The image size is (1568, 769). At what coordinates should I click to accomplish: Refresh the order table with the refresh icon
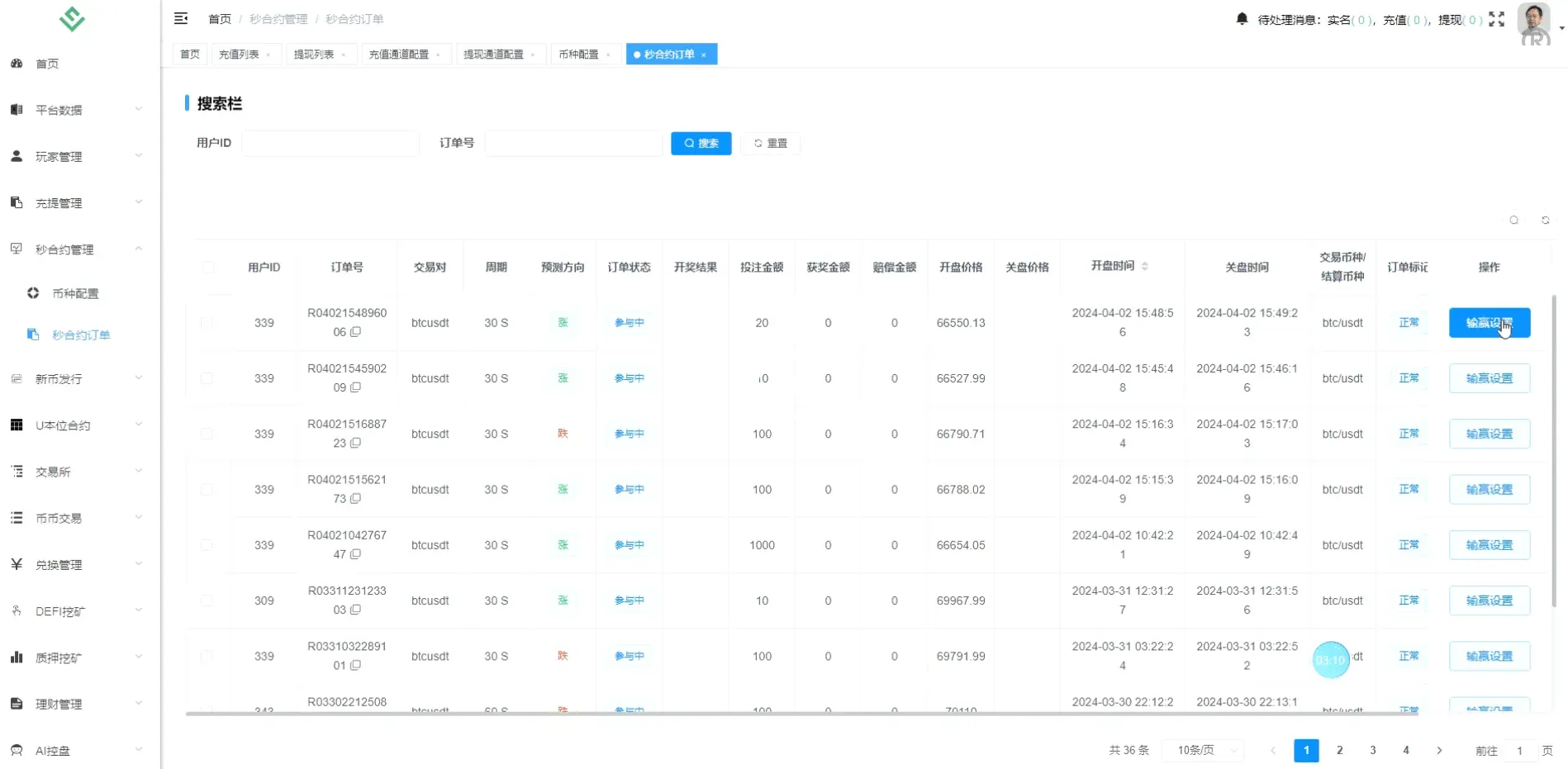(1545, 221)
